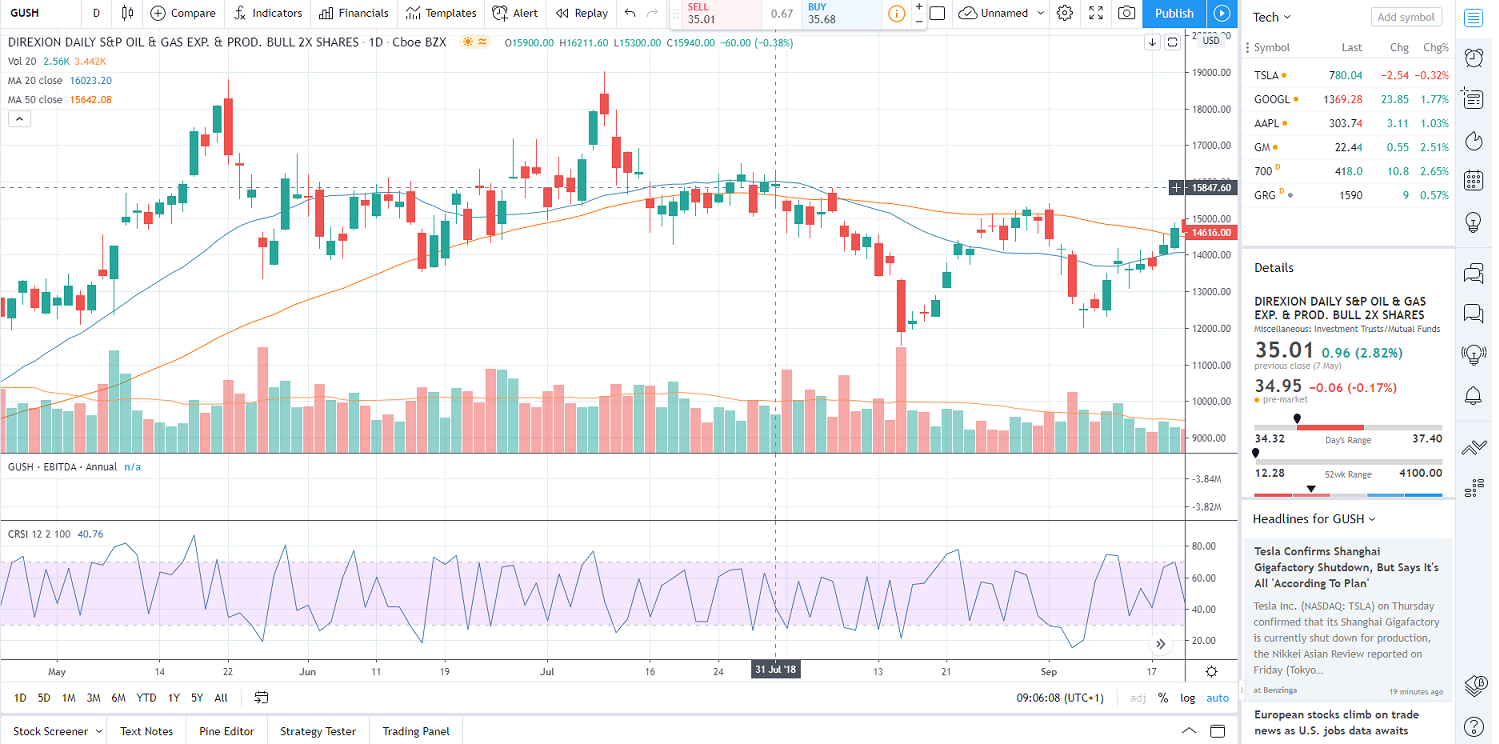Screen dimensions: 1499x744
Task: Open the USD currency selector
Action: (1211, 41)
